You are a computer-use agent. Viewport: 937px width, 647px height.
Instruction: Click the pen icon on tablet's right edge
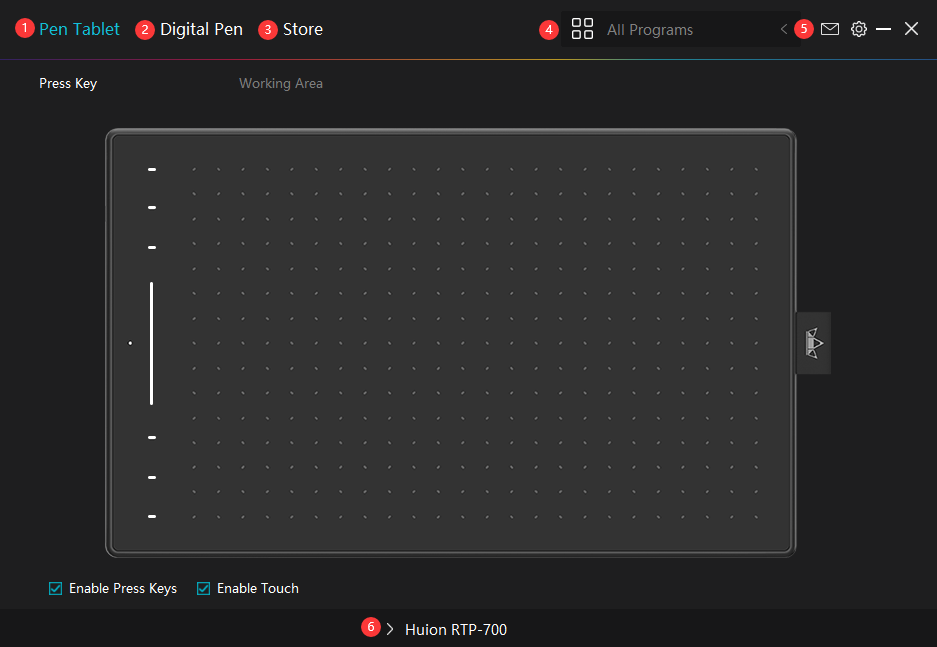[x=813, y=343]
